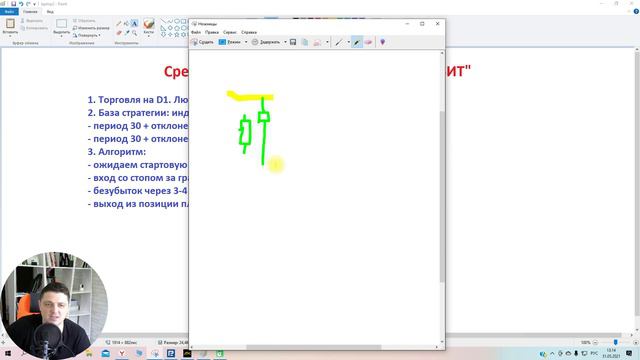Screen dimensions: 640x360
Task: Open the Сервис menu in Snipping Tool
Action: click(230, 32)
